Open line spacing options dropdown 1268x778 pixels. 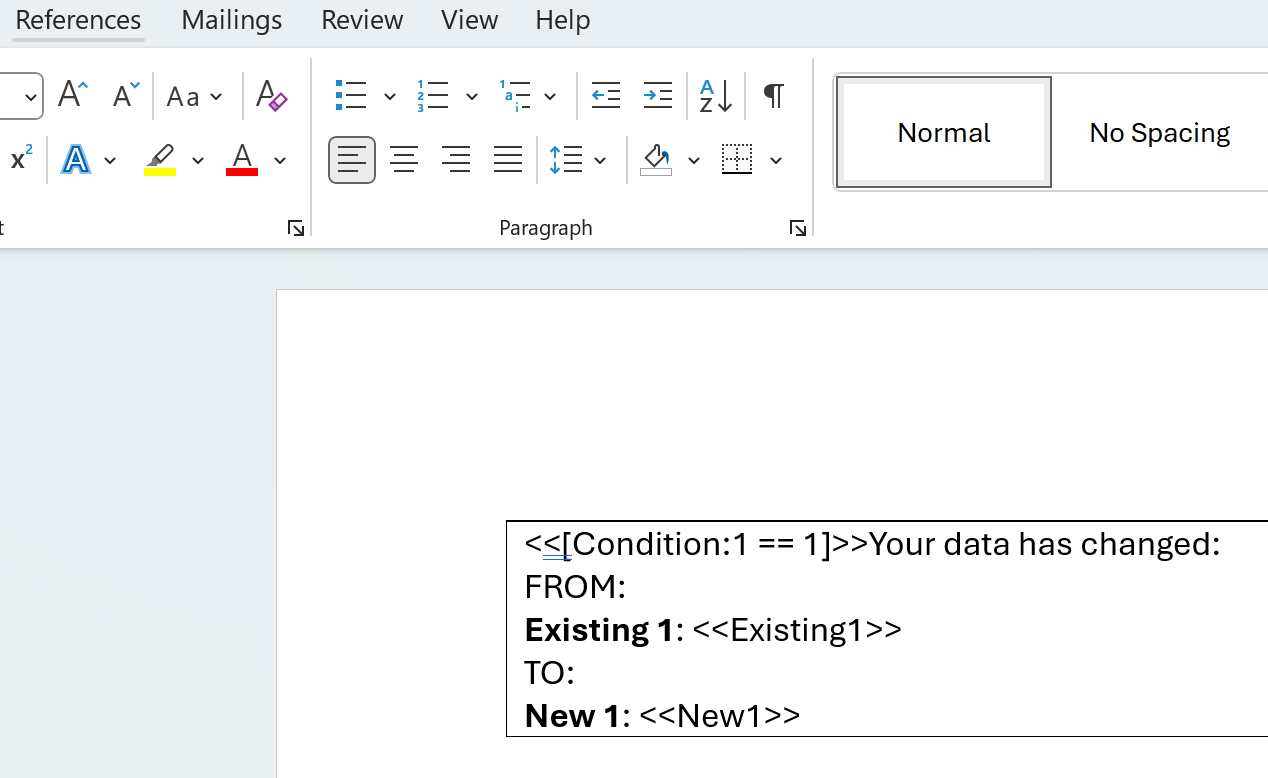[600, 160]
